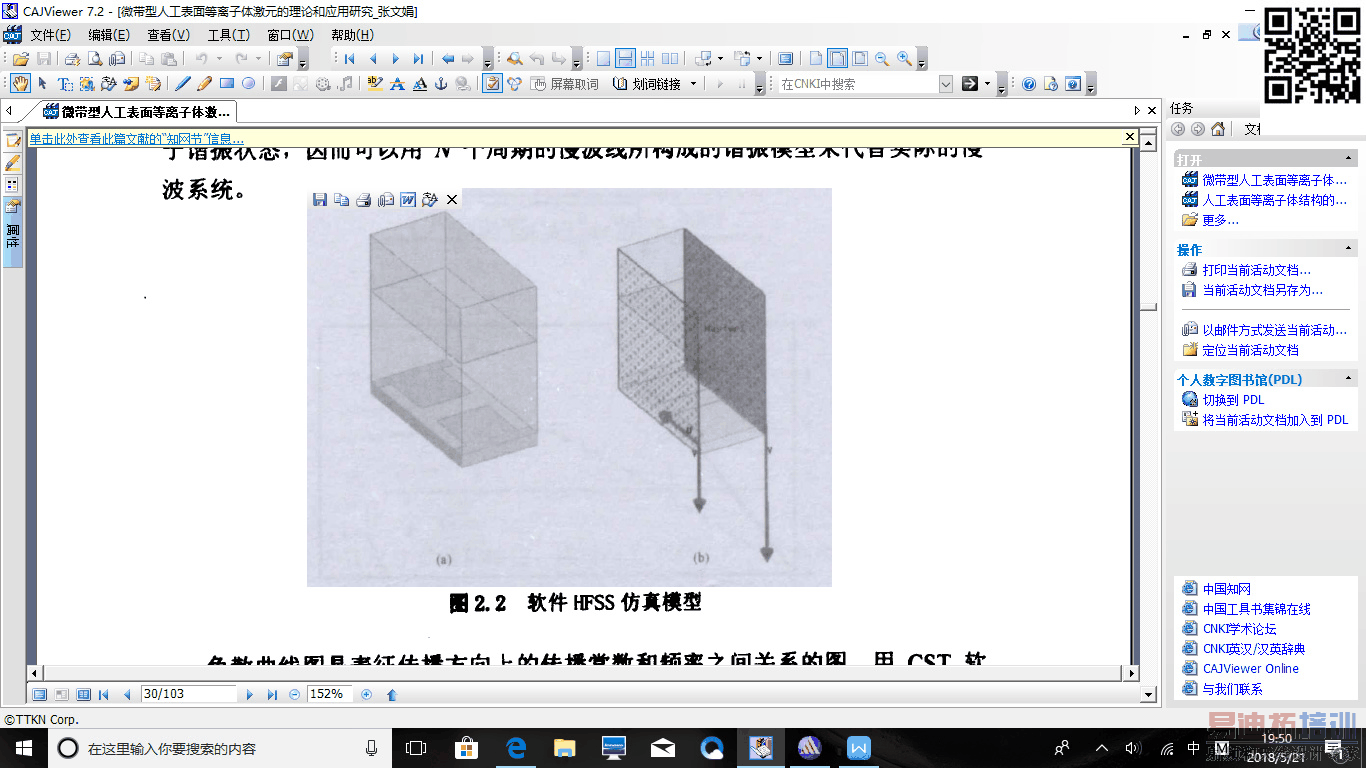This screenshot has width=1366, height=768.
Task: Zoom out using the top toolbar magnifier
Action: click(882, 59)
